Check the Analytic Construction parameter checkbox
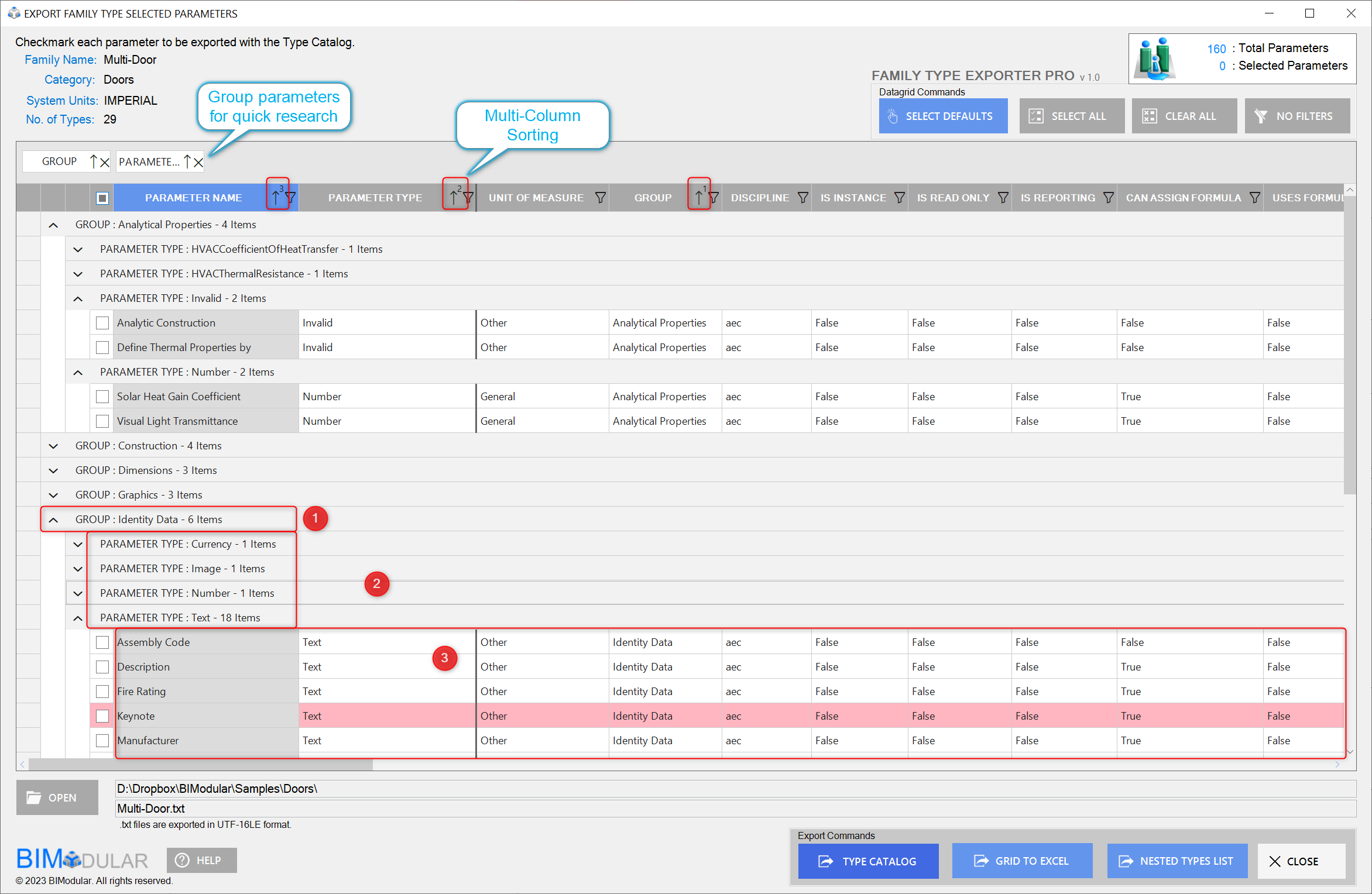Viewport: 1372px width, 894px height. [102, 323]
